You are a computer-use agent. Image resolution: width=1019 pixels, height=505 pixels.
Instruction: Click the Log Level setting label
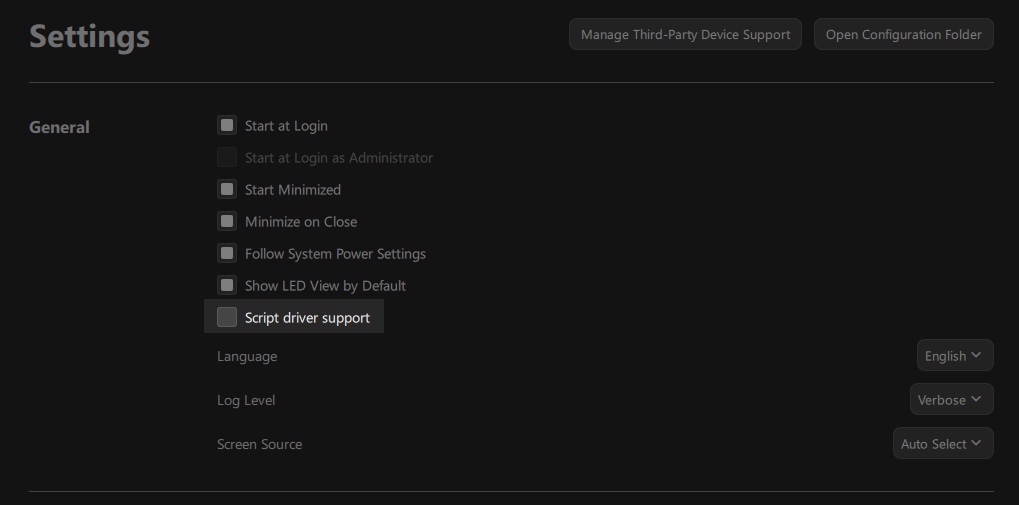[246, 400]
